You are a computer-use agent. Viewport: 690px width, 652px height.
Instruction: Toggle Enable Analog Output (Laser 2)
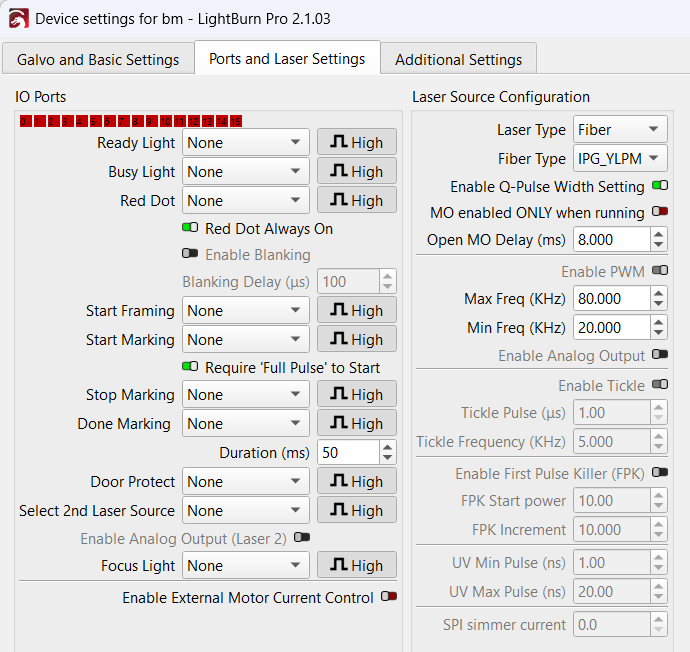point(302,537)
